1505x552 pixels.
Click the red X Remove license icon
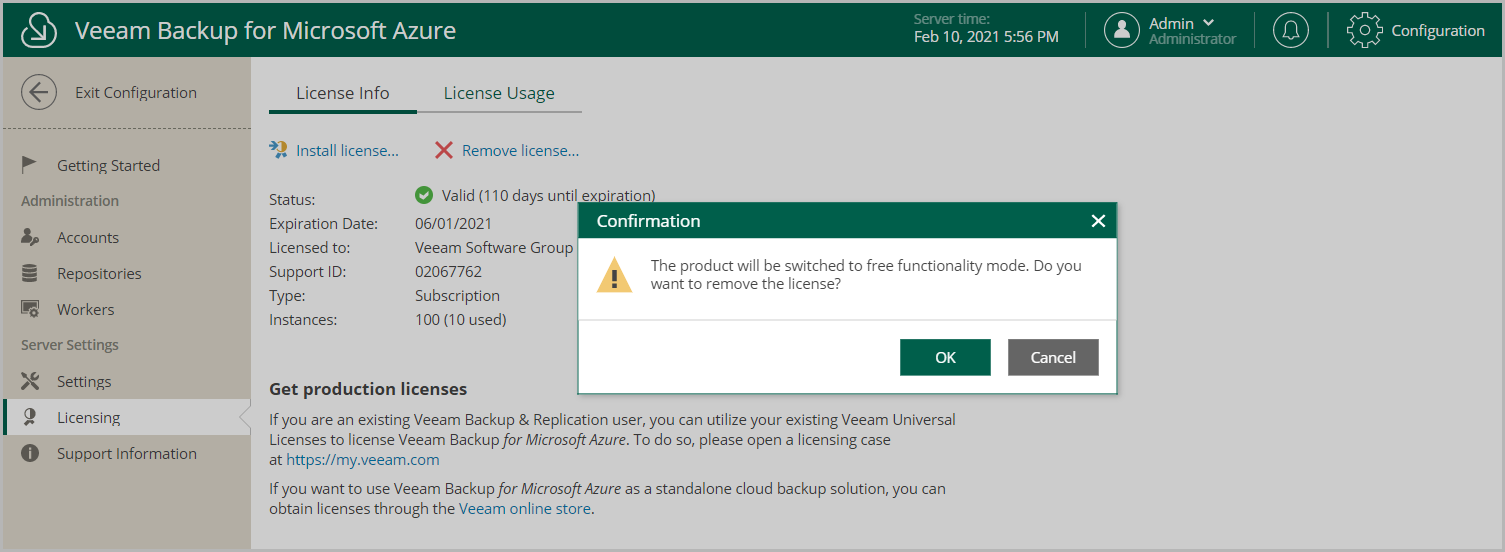(444, 150)
